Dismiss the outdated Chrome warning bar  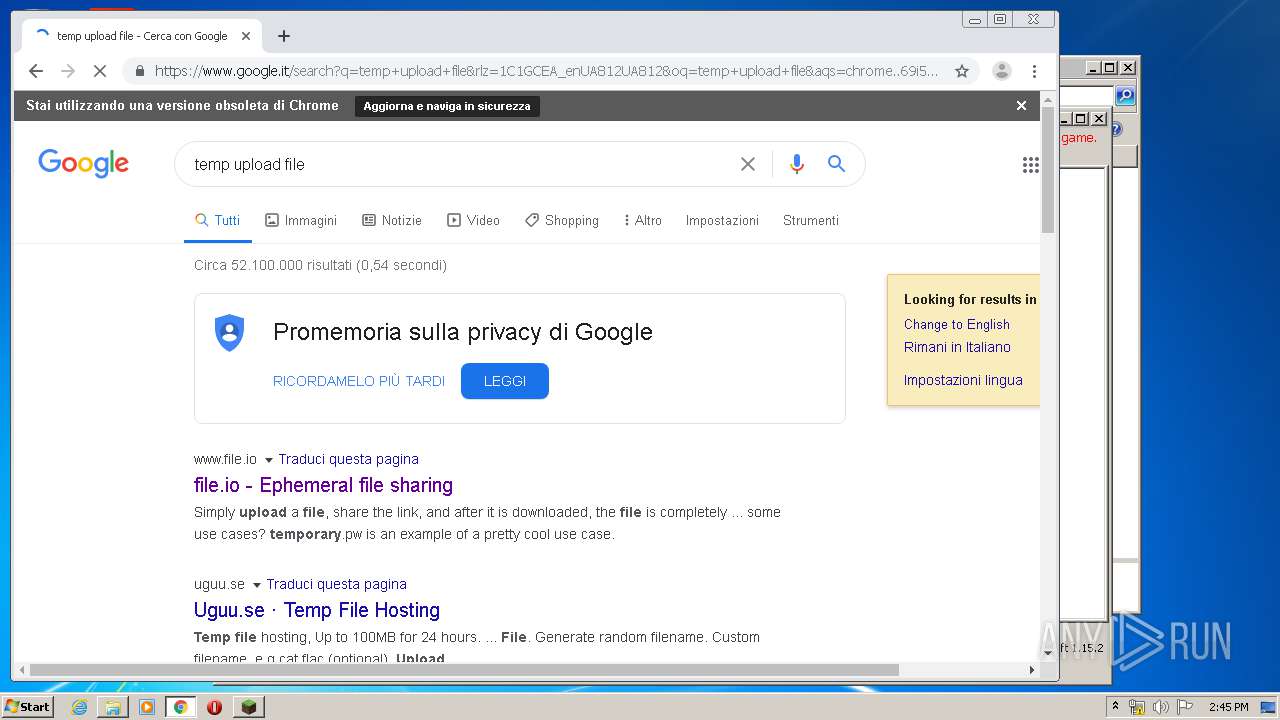[x=1021, y=105]
